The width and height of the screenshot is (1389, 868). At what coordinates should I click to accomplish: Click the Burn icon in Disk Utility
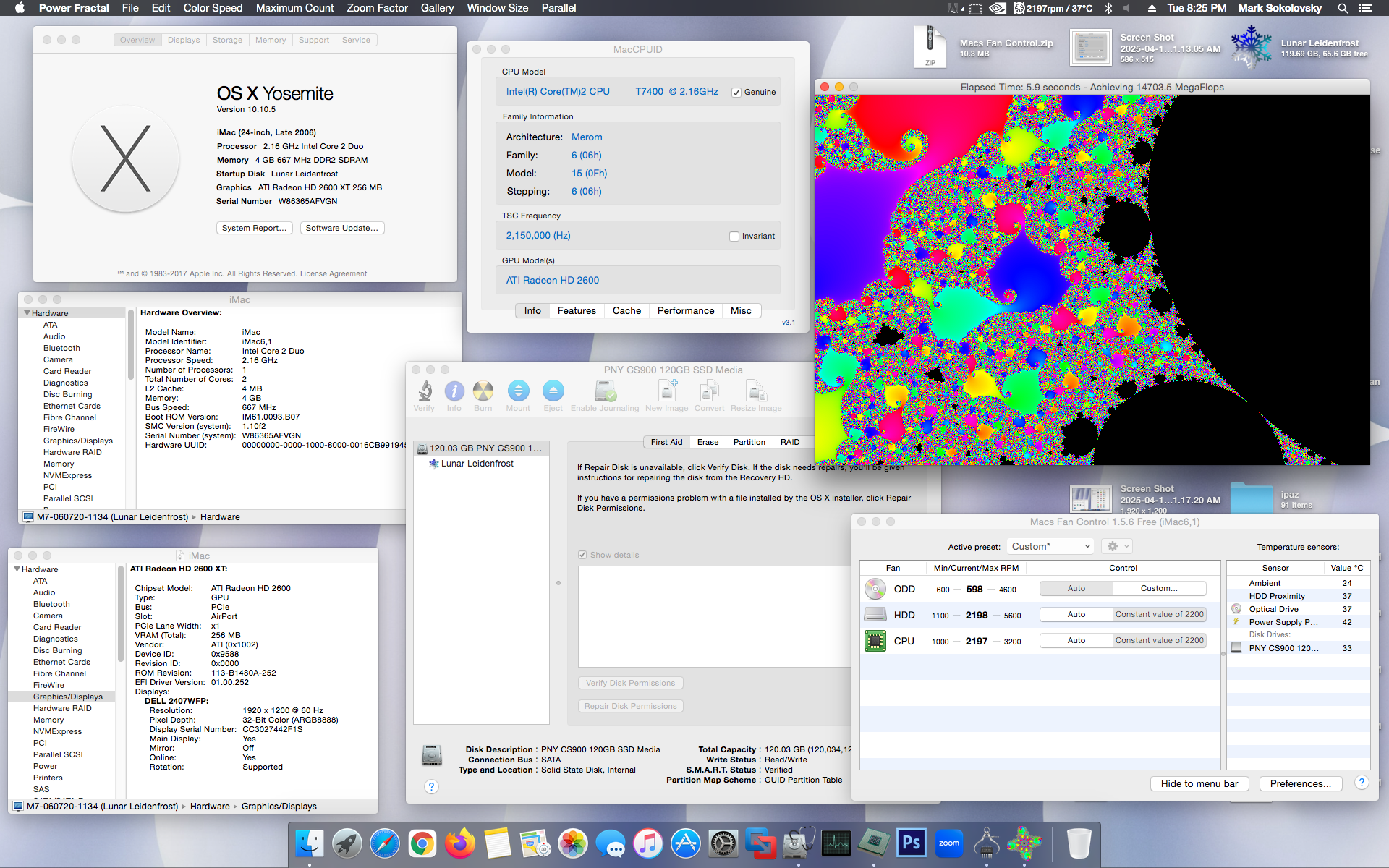pos(483,391)
